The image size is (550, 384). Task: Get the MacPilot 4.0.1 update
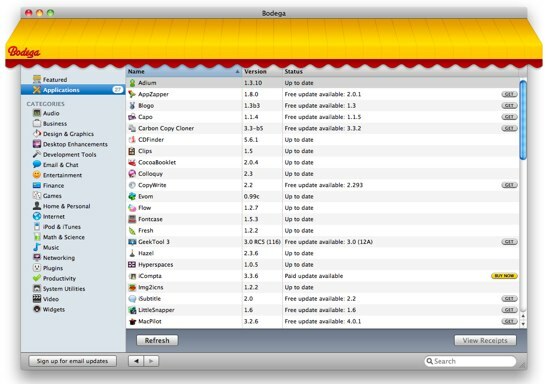(509, 321)
